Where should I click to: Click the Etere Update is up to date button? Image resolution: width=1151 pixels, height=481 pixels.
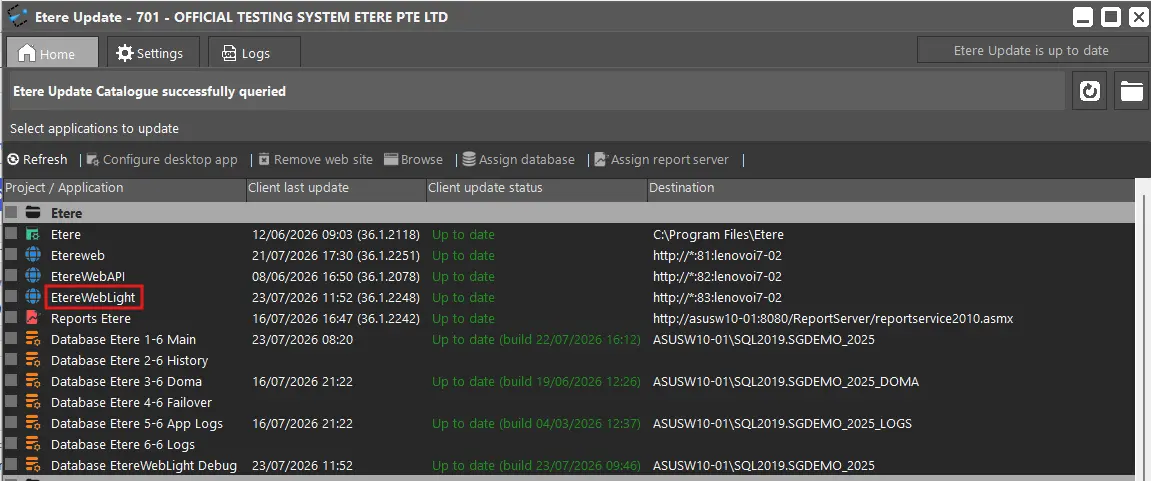tap(1031, 51)
